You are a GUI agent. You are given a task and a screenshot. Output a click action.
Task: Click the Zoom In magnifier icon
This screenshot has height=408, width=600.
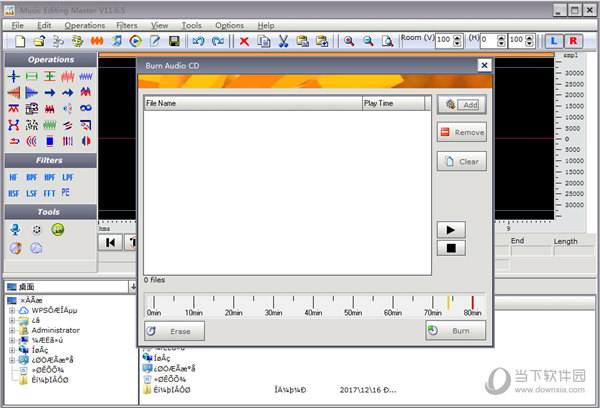click(349, 41)
